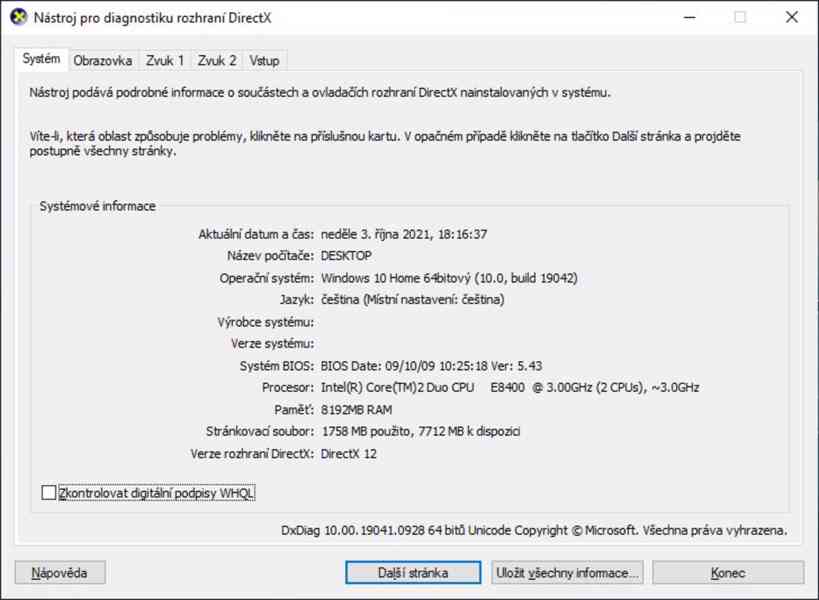The height and width of the screenshot is (600, 819).
Task: Click the 'Paměť:' label
Action: [294, 409]
